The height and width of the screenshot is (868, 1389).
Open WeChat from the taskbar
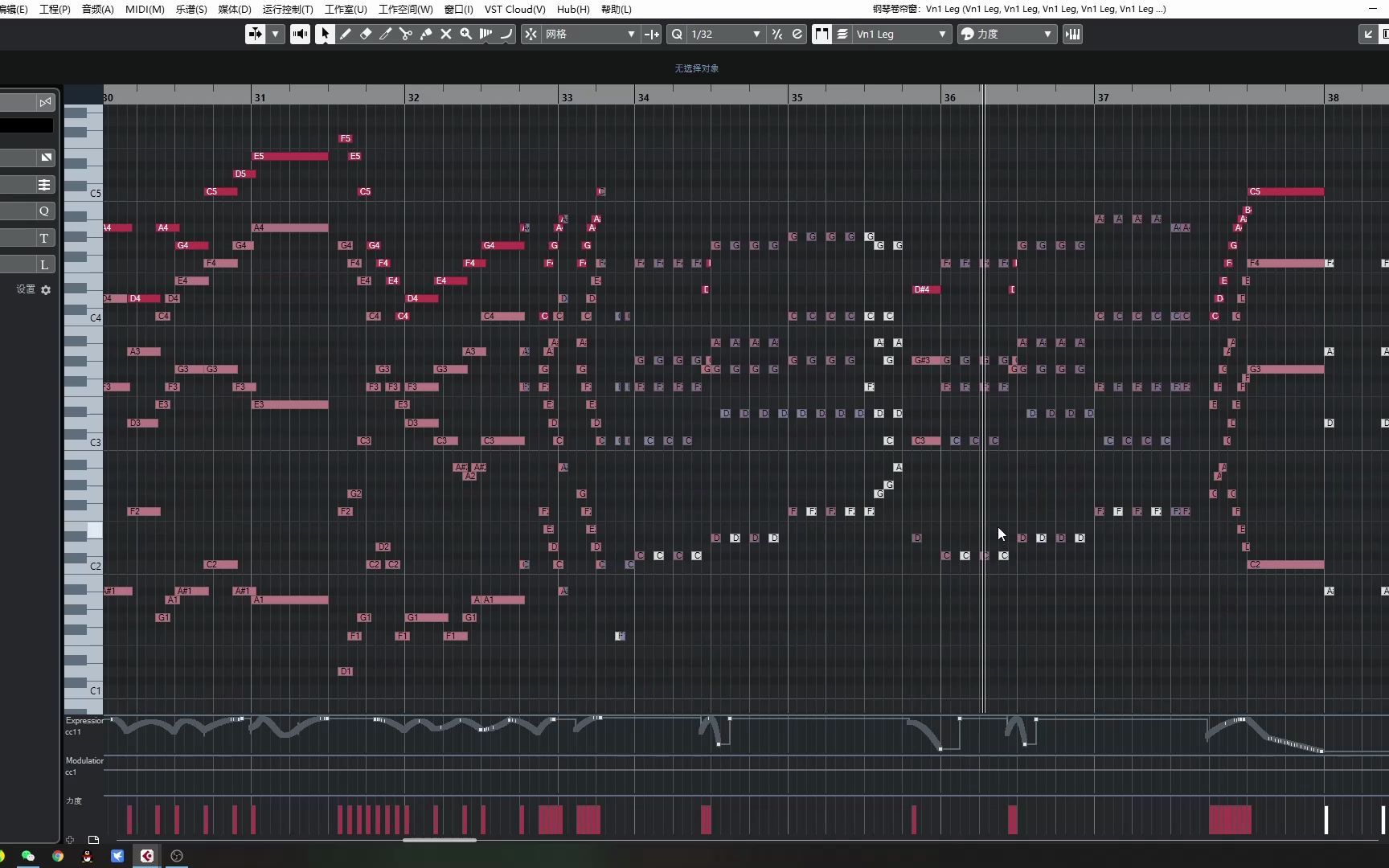pos(28,856)
